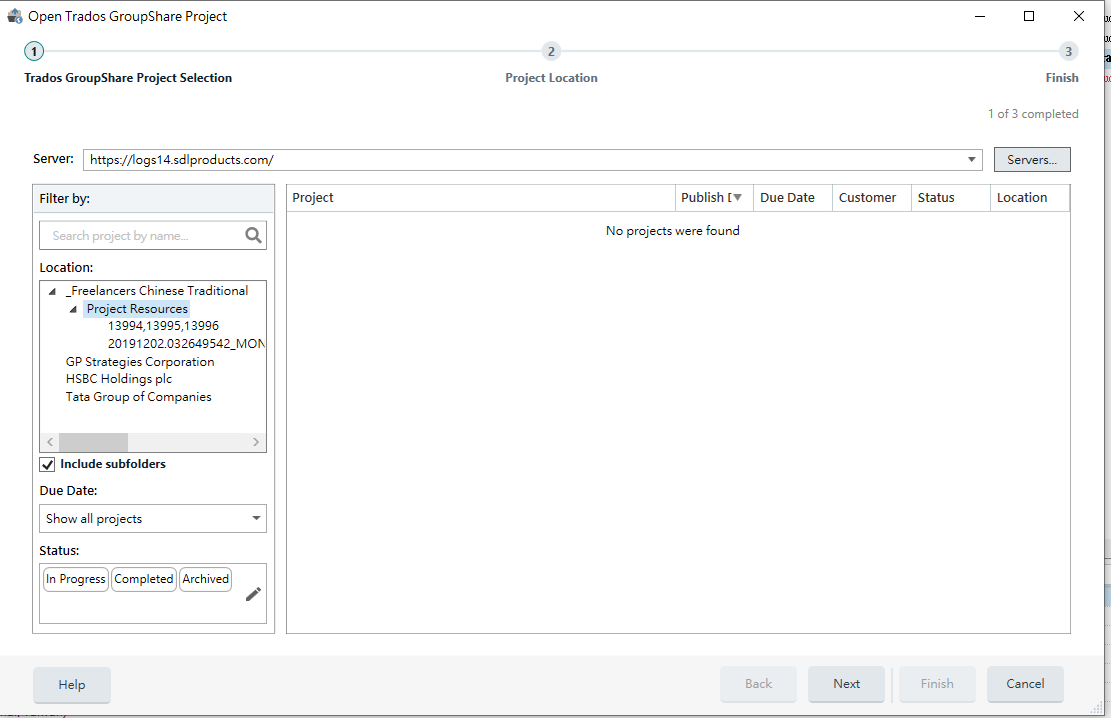Toggle the Include subfolders checkbox
1111x718 pixels.
tap(47, 464)
